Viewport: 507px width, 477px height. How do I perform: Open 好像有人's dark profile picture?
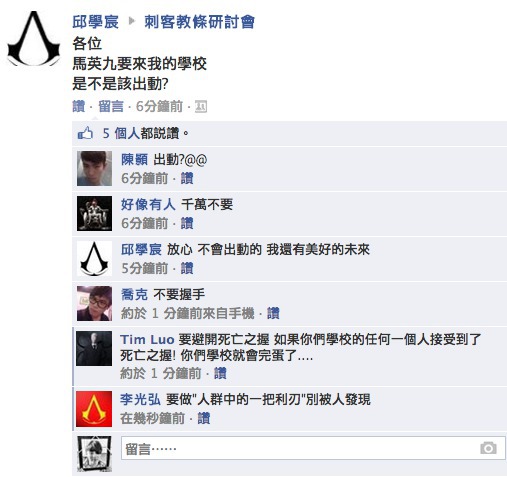(x=94, y=213)
